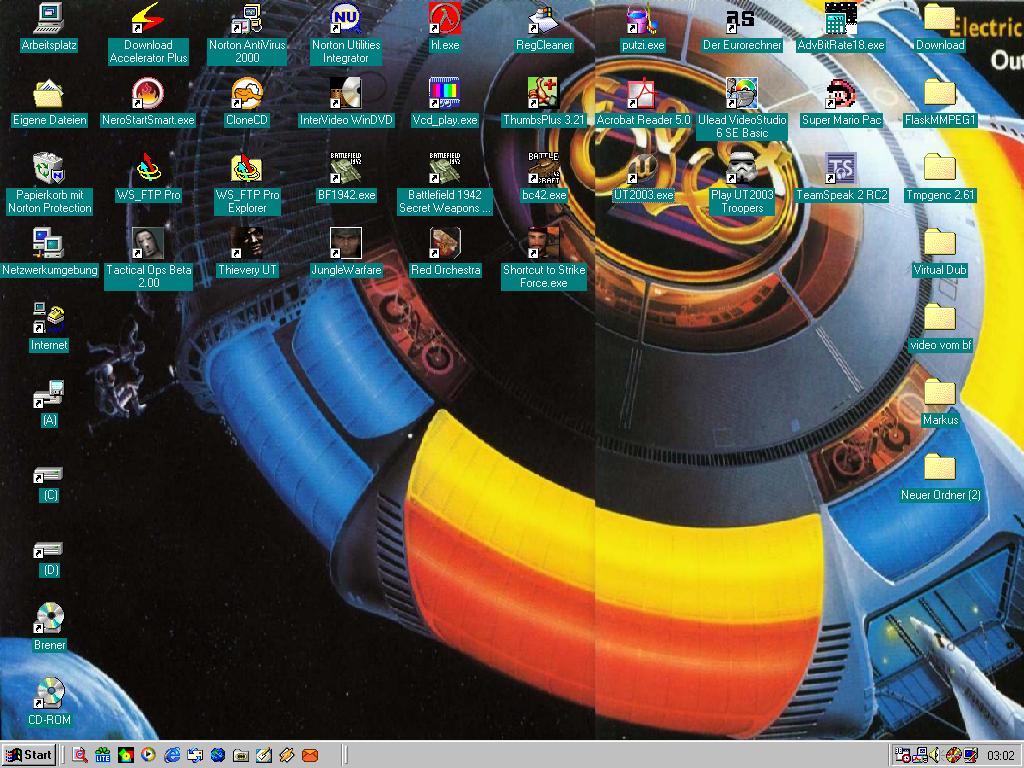Launch NeroStartSmart.exe
1024x768 pixels.
(x=148, y=103)
